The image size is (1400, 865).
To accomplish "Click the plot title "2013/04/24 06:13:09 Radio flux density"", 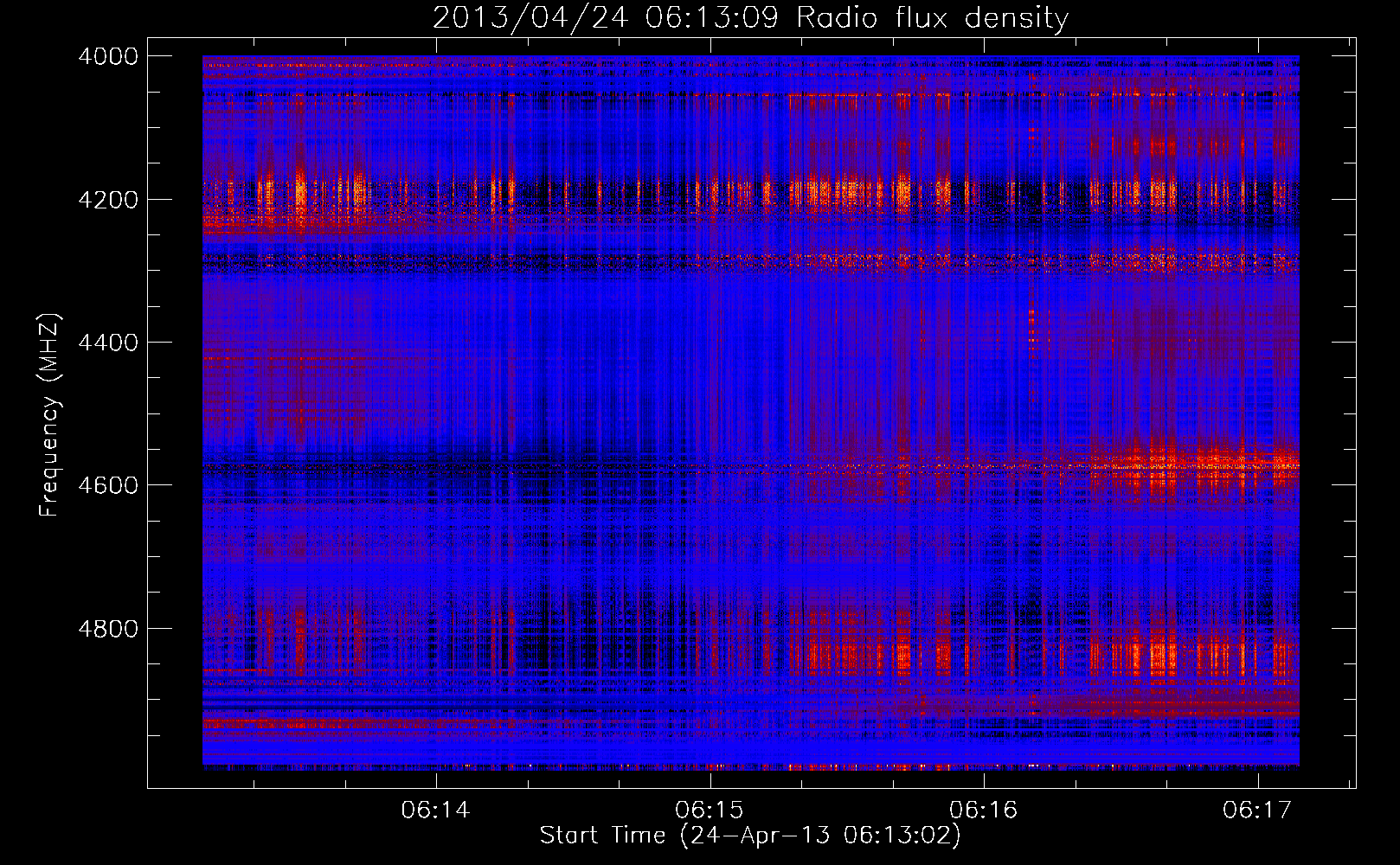I will (x=750, y=18).
